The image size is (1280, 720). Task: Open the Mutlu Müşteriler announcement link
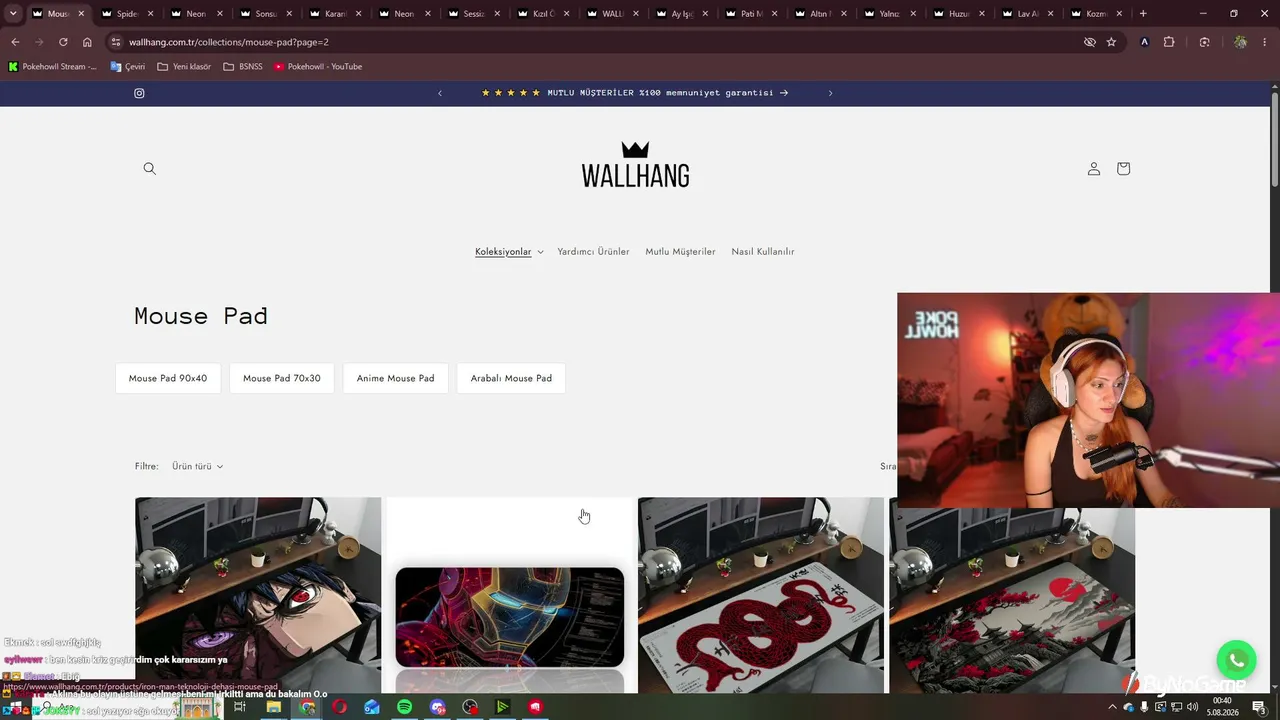(x=635, y=93)
